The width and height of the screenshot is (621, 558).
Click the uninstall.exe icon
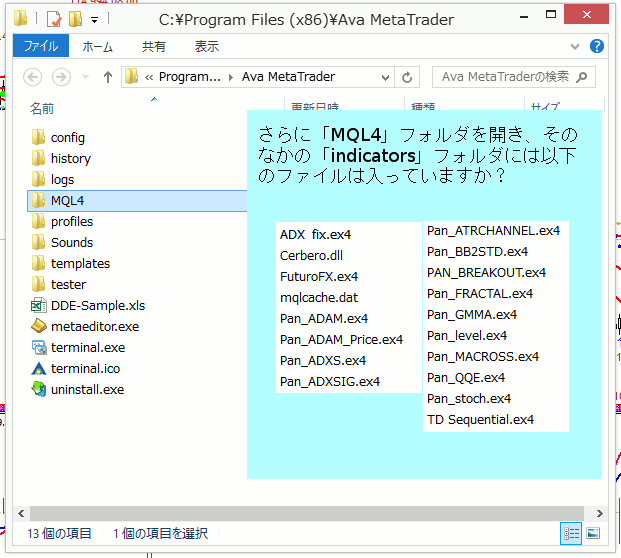pos(39,389)
